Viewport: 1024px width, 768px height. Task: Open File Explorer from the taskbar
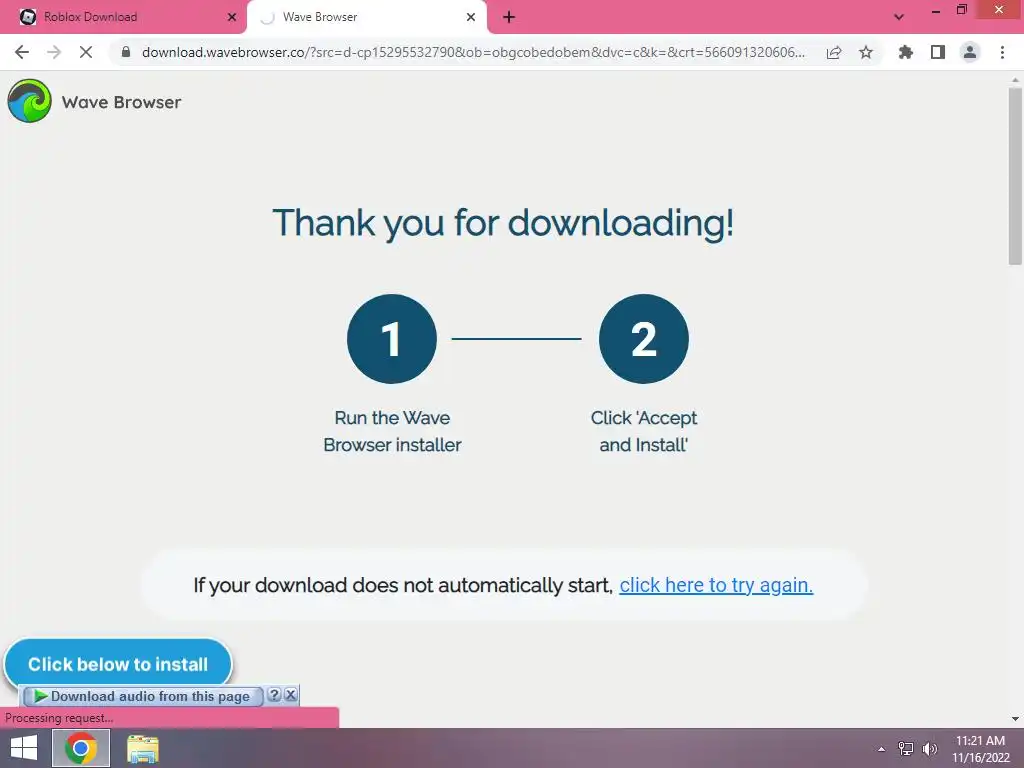pyautogui.click(x=143, y=748)
